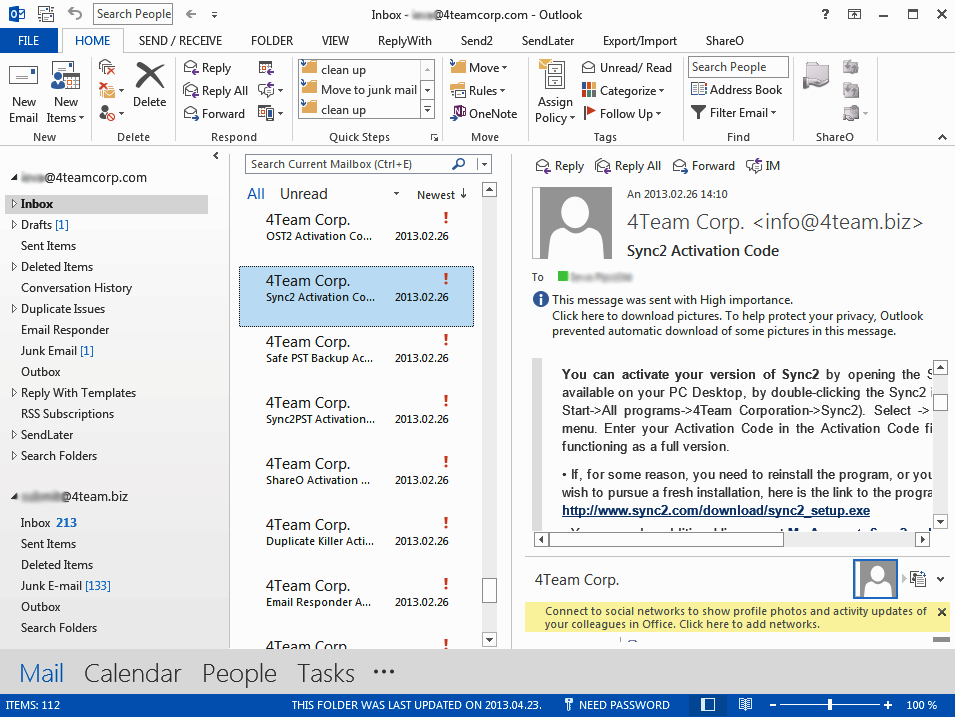The width and height of the screenshot is (955, 717).
Task: Switch to the FOLDER tab
Action: [x=272, y=41]
